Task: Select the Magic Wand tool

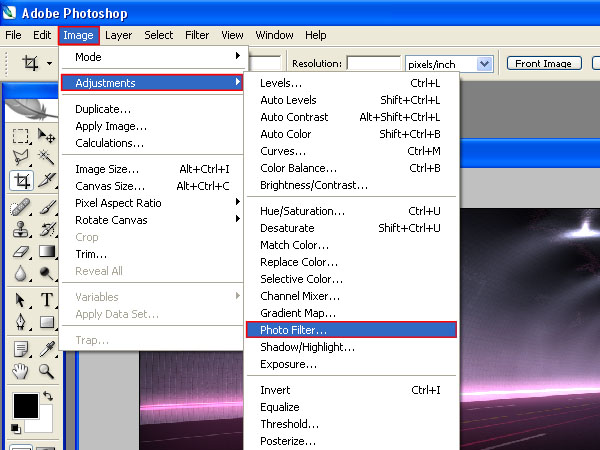Action: tap(46, 157)
